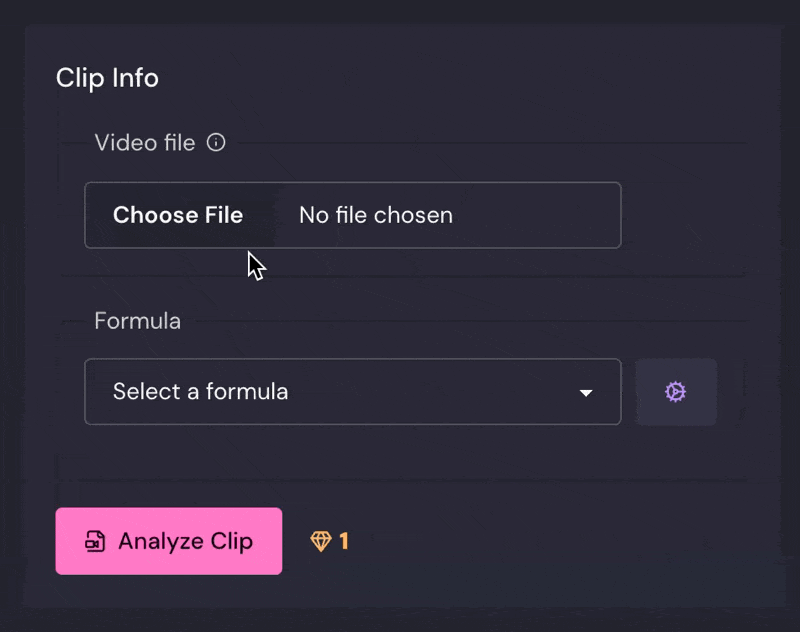This screenshot has width=800, height=632.
Task: Click the word Info in the panel heading
Action: (135, 78)
